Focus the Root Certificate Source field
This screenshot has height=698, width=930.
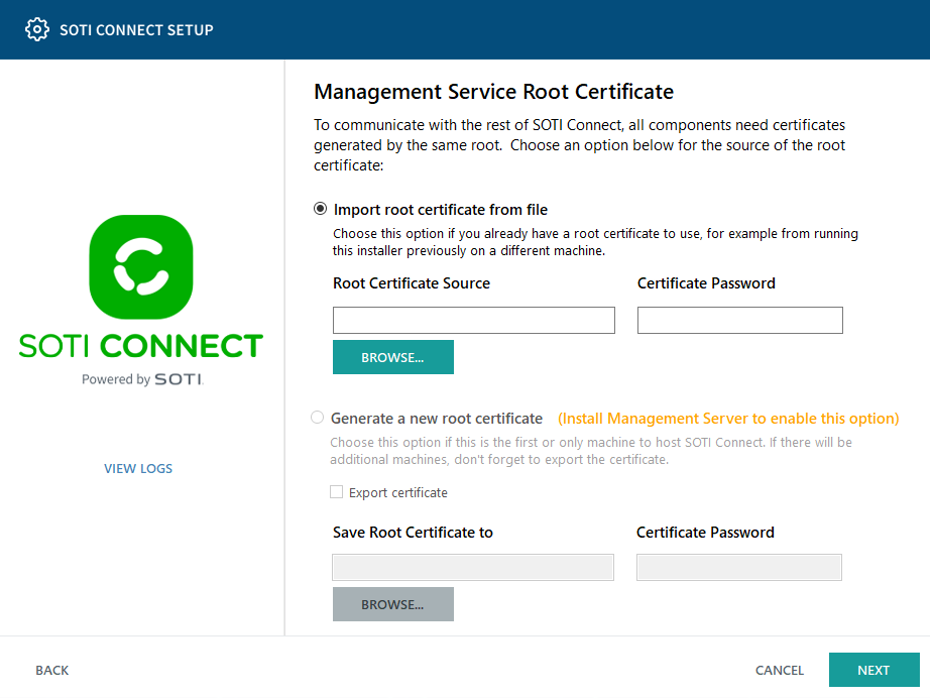(474, 320)
